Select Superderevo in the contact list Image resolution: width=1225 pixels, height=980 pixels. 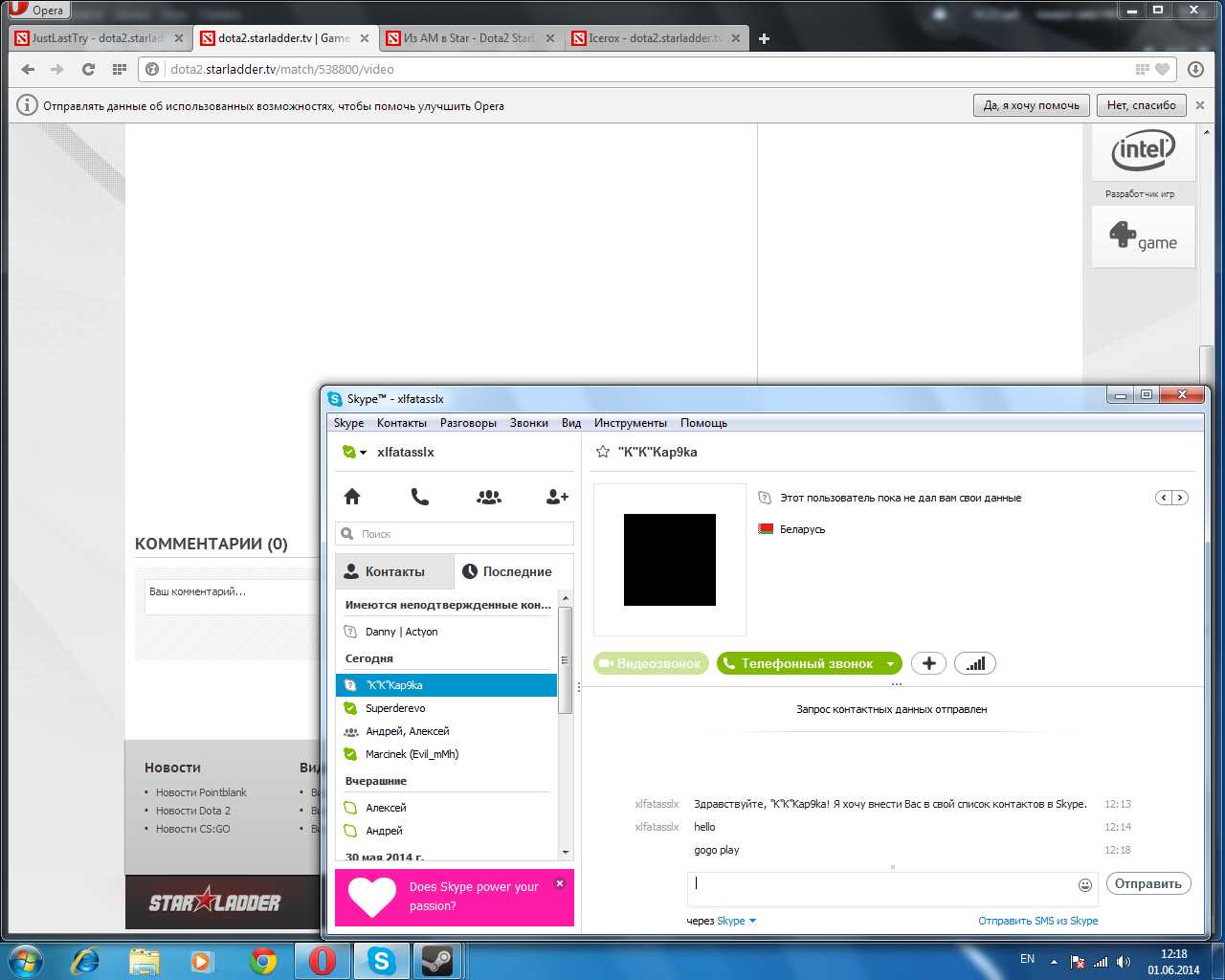446,708
